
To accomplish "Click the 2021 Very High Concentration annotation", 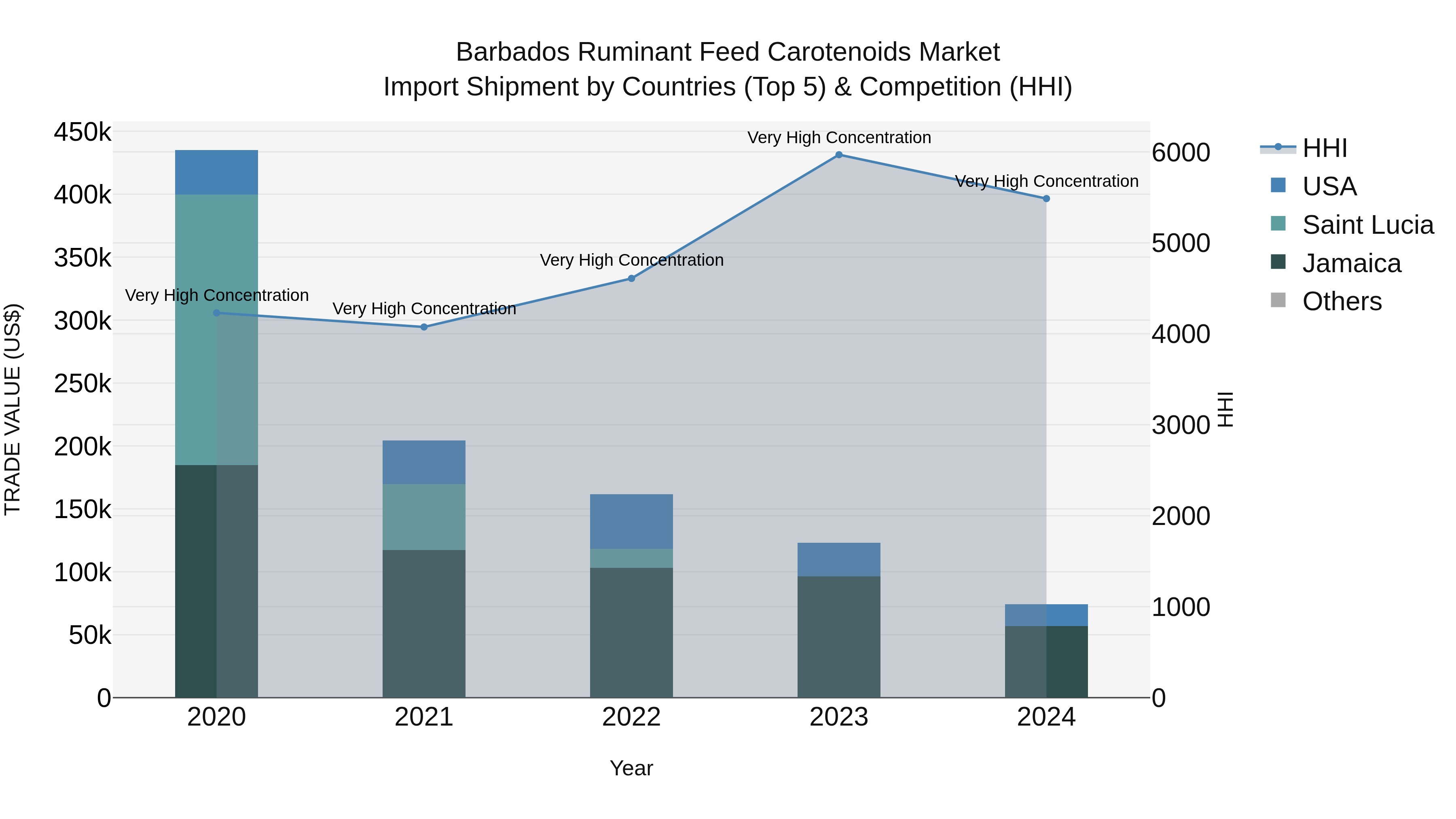I will [x=425, y=309].
